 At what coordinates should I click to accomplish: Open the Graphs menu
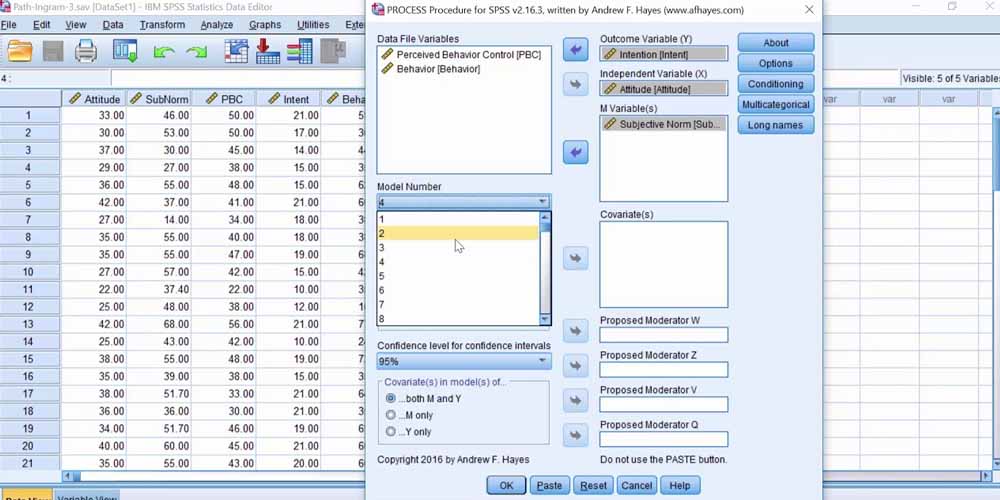point(265,25)
